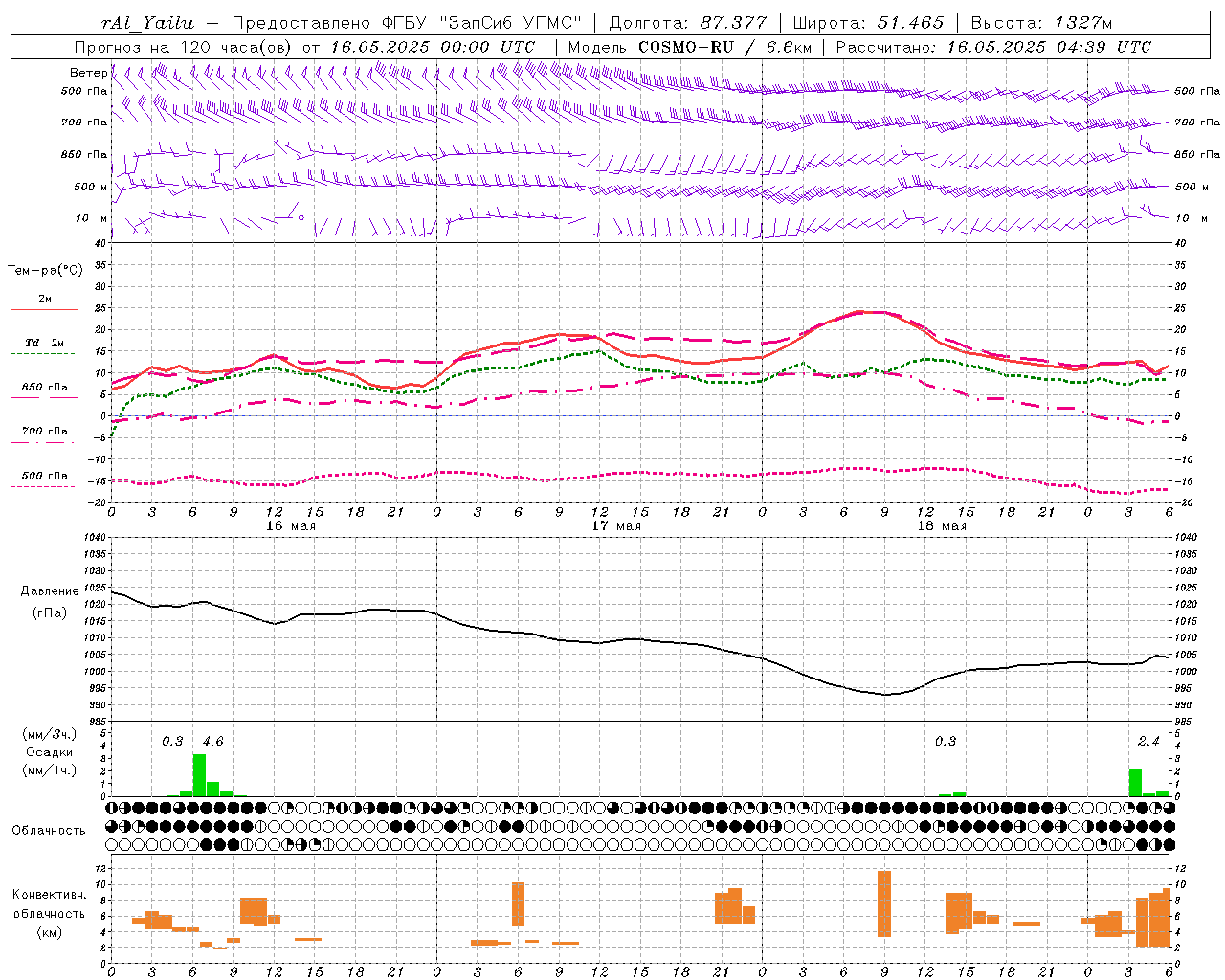Image resolution: width=1225 pixels, height=980 pixels.
Task: Click the "Долгота: 87.377" header field
Action: [687, 23]
